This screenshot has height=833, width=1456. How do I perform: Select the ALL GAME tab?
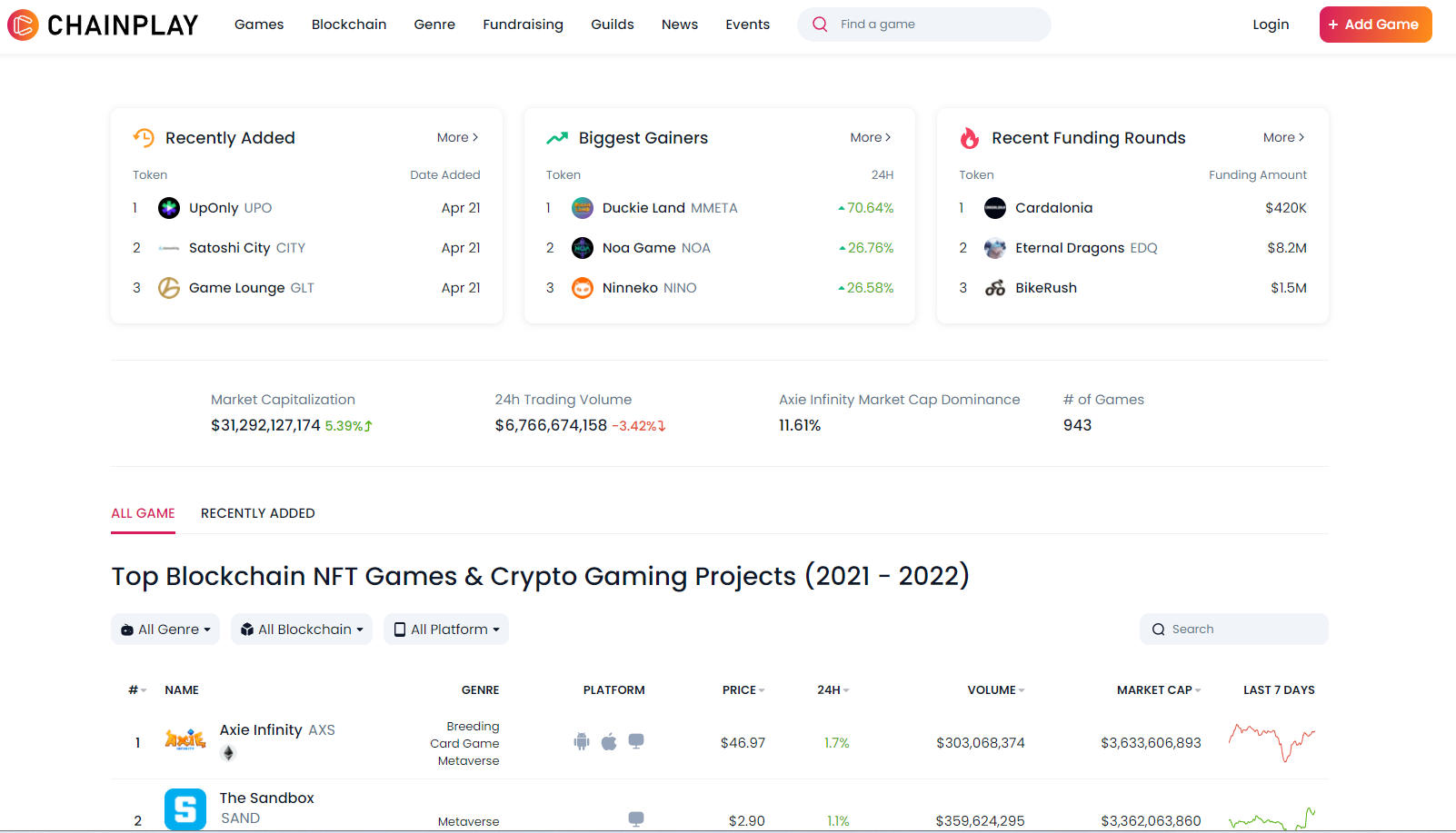tap(143, 513)
